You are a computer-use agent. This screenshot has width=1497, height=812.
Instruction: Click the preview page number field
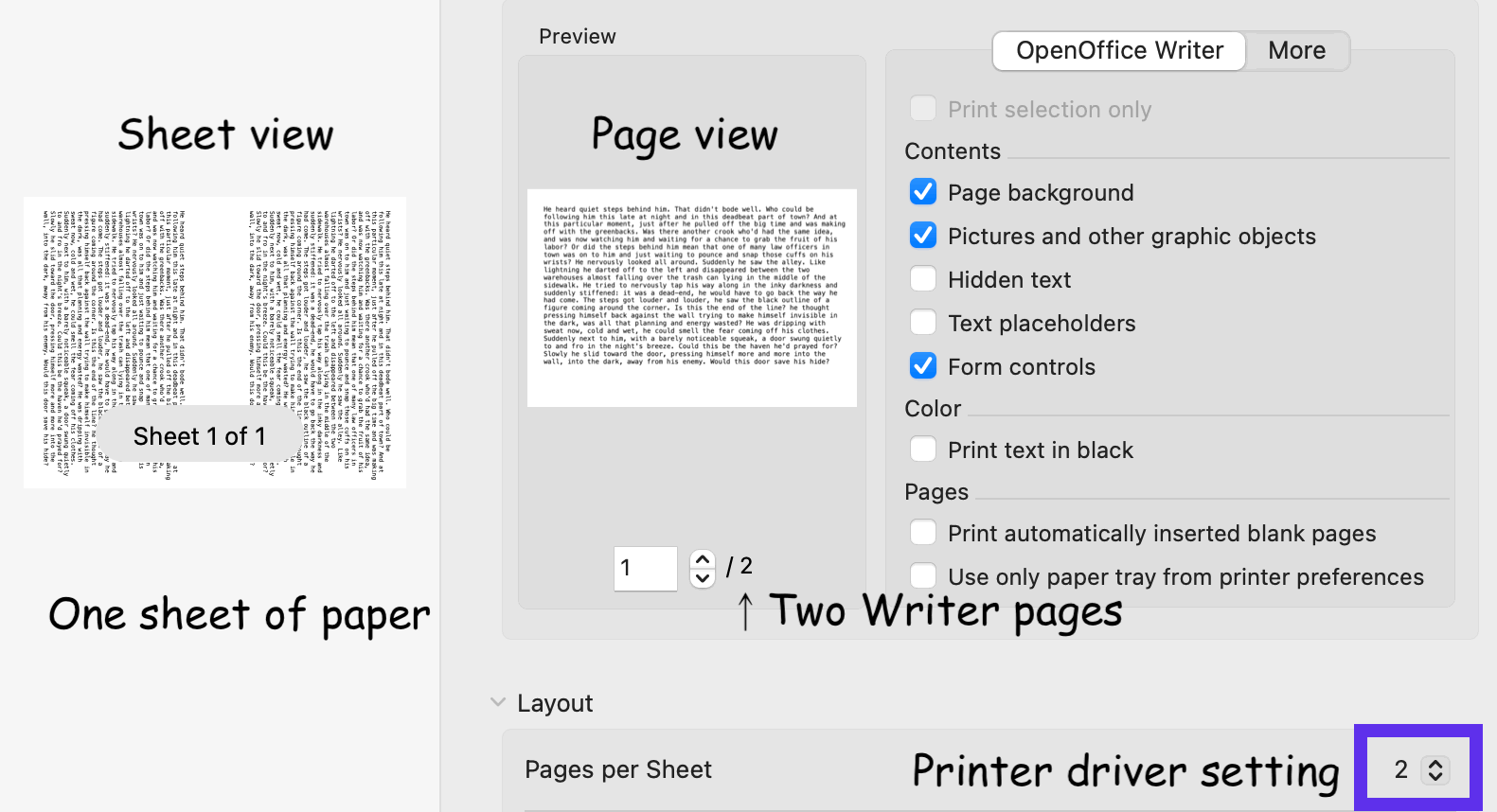click(x=646, y=568)
